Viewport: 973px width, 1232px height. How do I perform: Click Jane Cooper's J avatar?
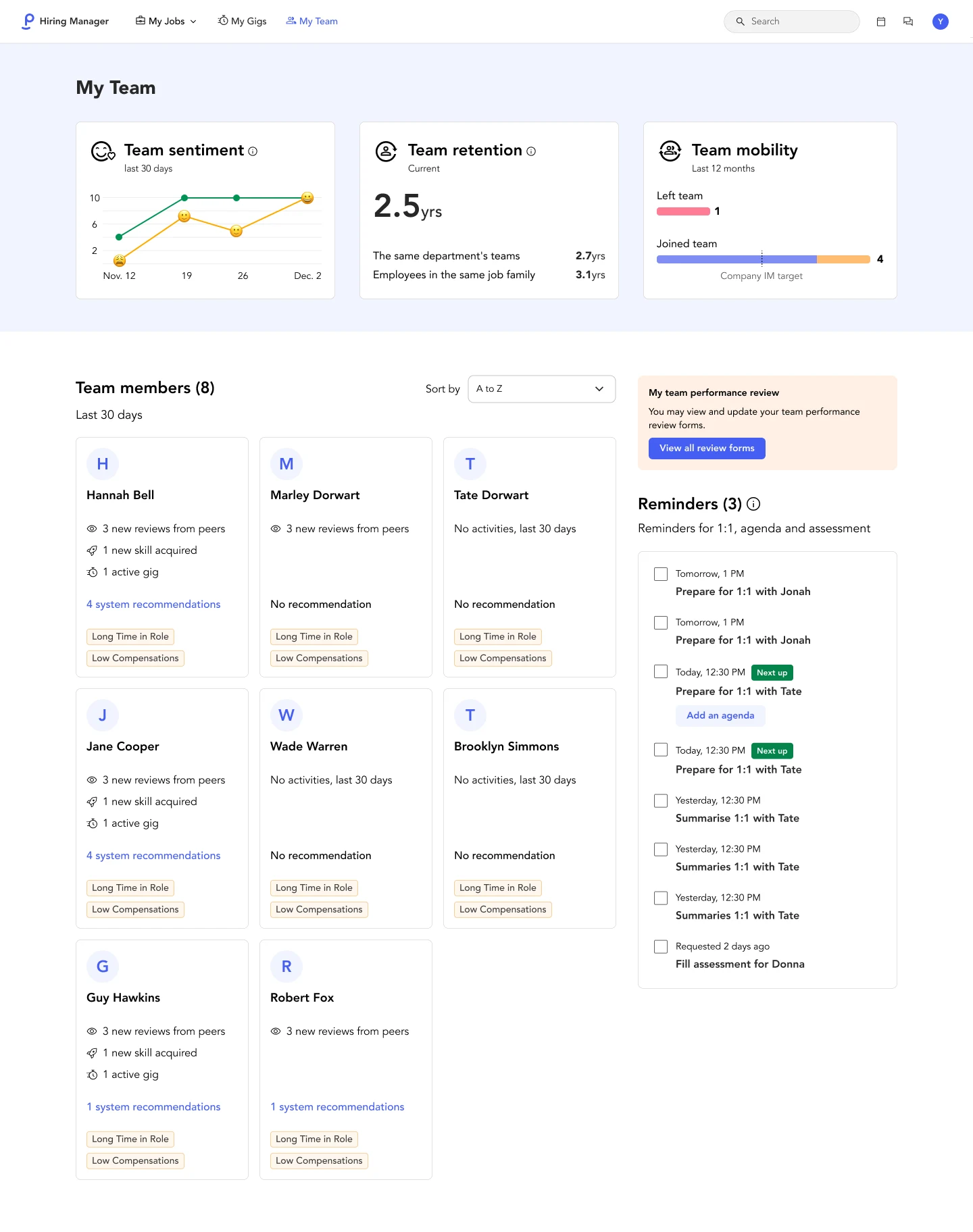point(103,715)
